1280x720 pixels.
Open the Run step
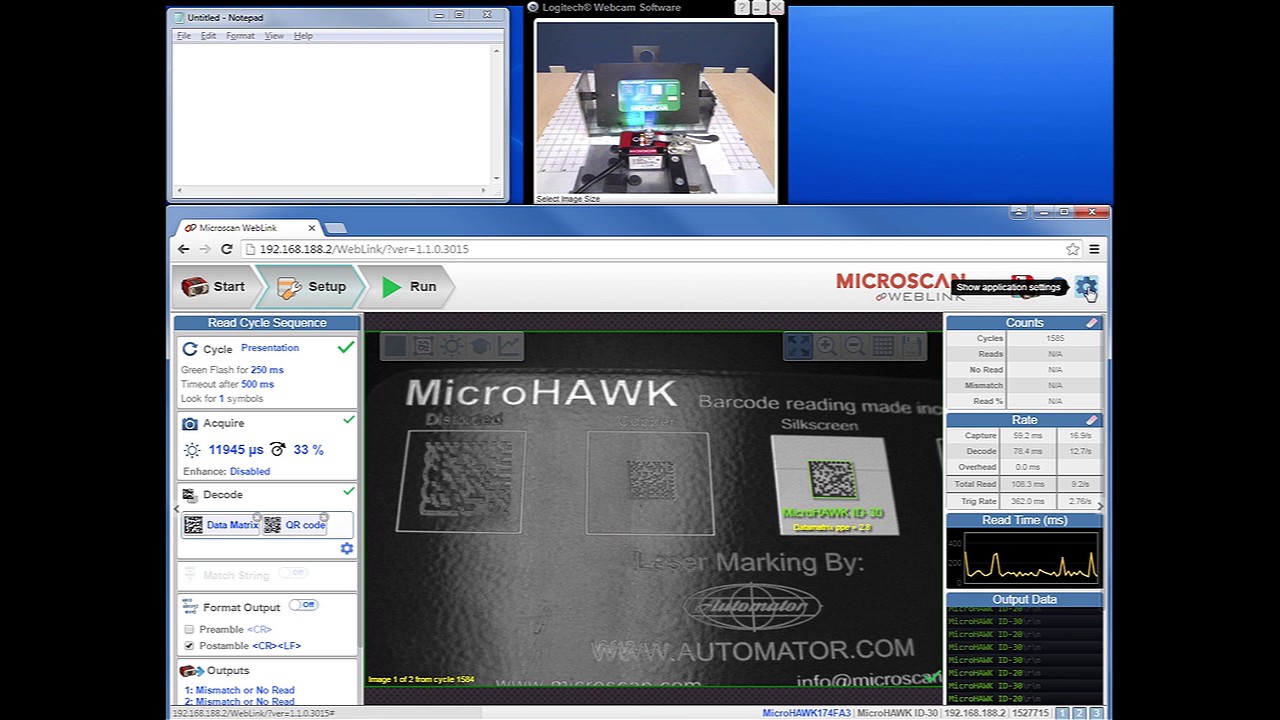pyautogui.click(x=409, y=287)
